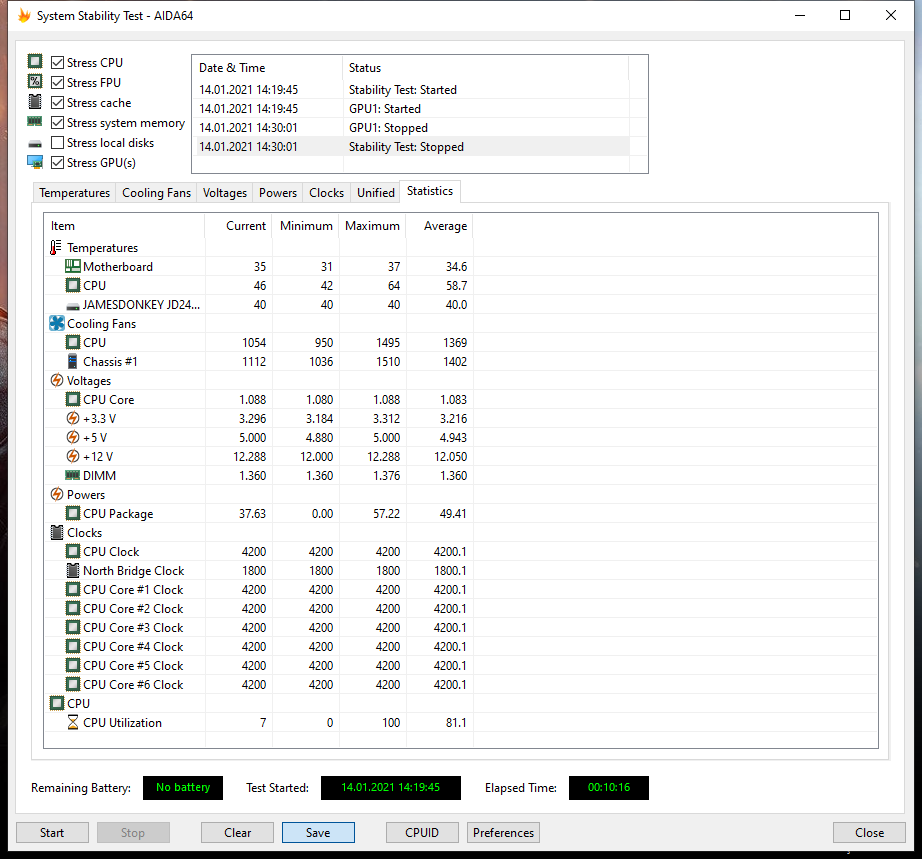This screenshot has height=859, width=922.
Task: Click the CPU Core chip icon under Voltages
Action: coord(72,399)
